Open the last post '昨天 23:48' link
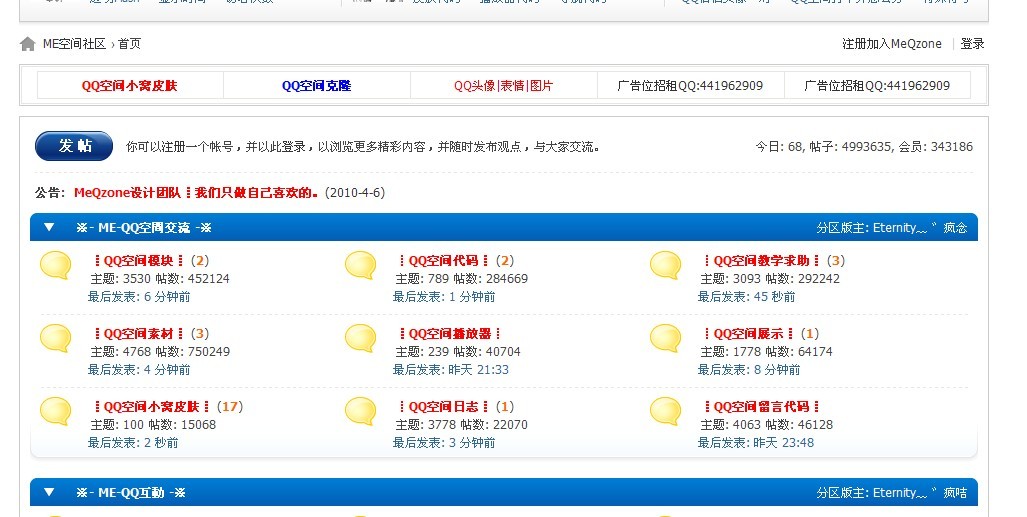This screenshot has width=1027, height=517. [x=783, y=443]
